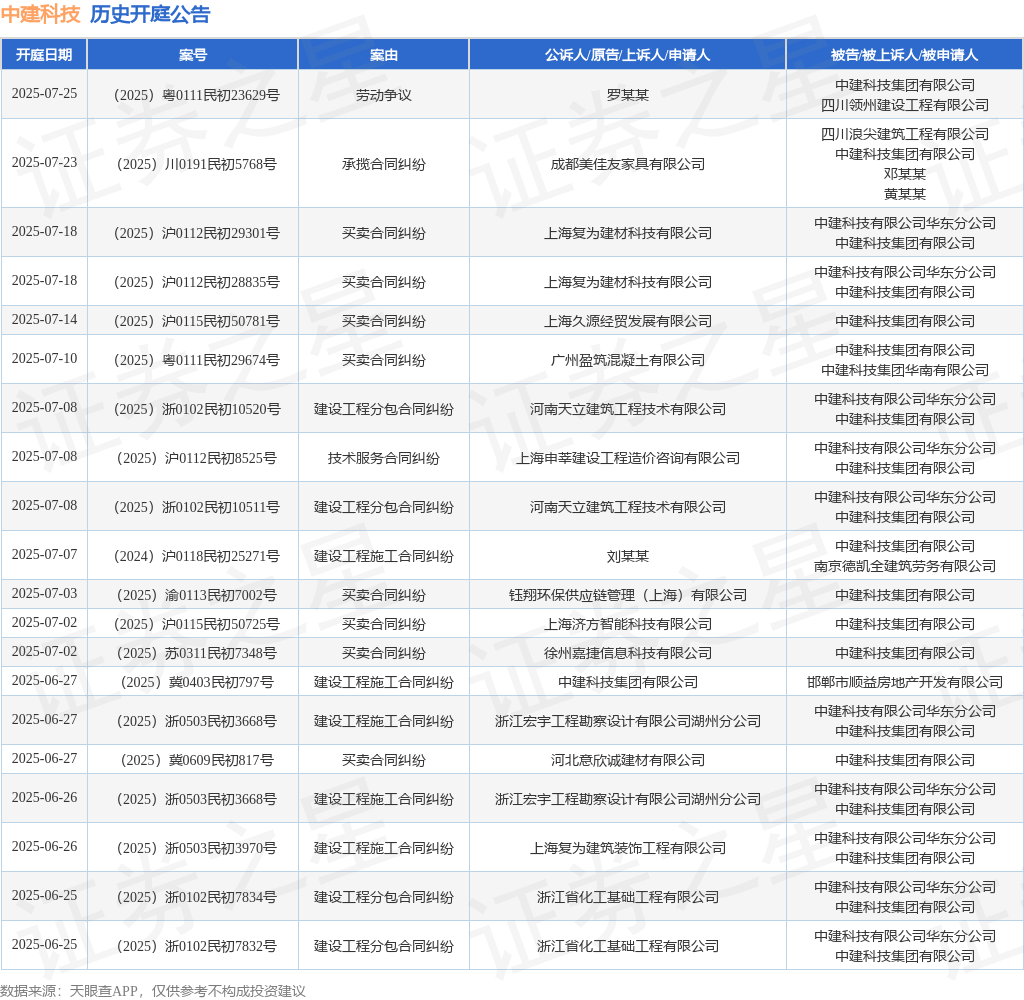
Task: Click the date 2025-07-23
Action: [x=44, y=162]
